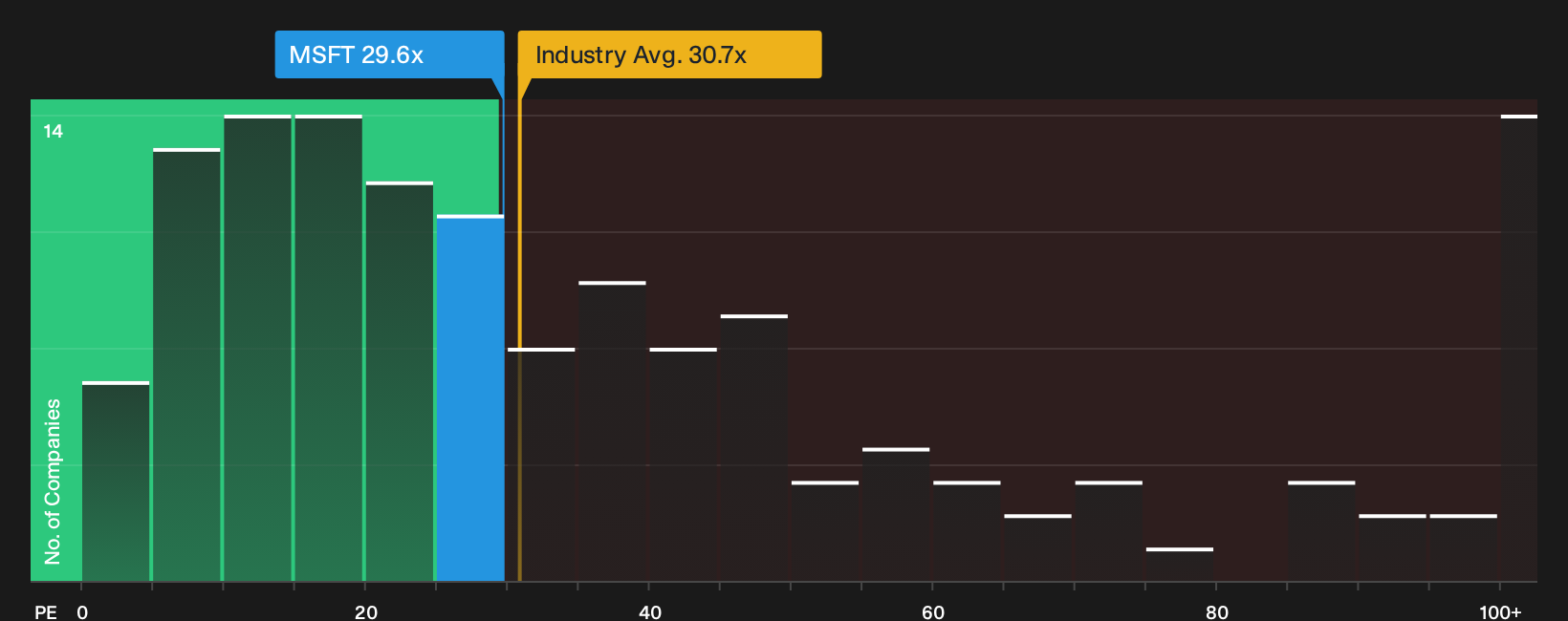Viewport: 1568px width, 621px height.
Task: Click the MSFT 29.6x label
Action: 389,54
